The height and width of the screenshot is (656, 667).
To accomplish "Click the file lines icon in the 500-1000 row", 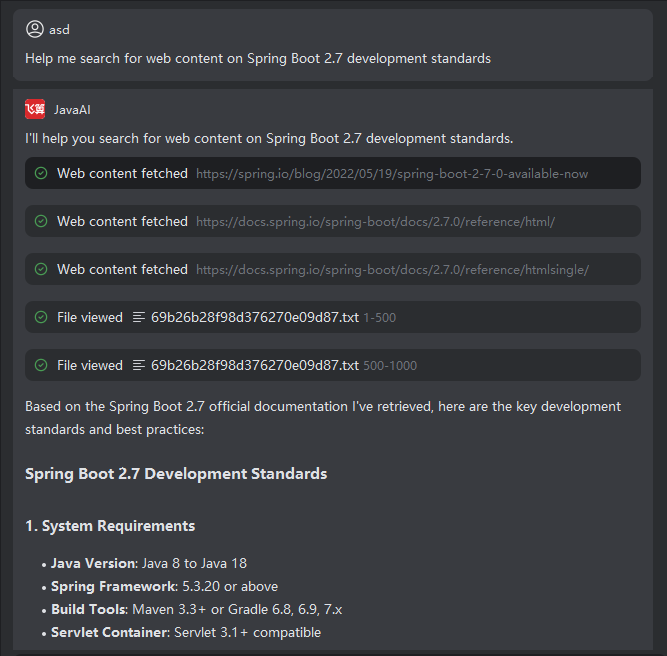I will [x=140, y=365].
